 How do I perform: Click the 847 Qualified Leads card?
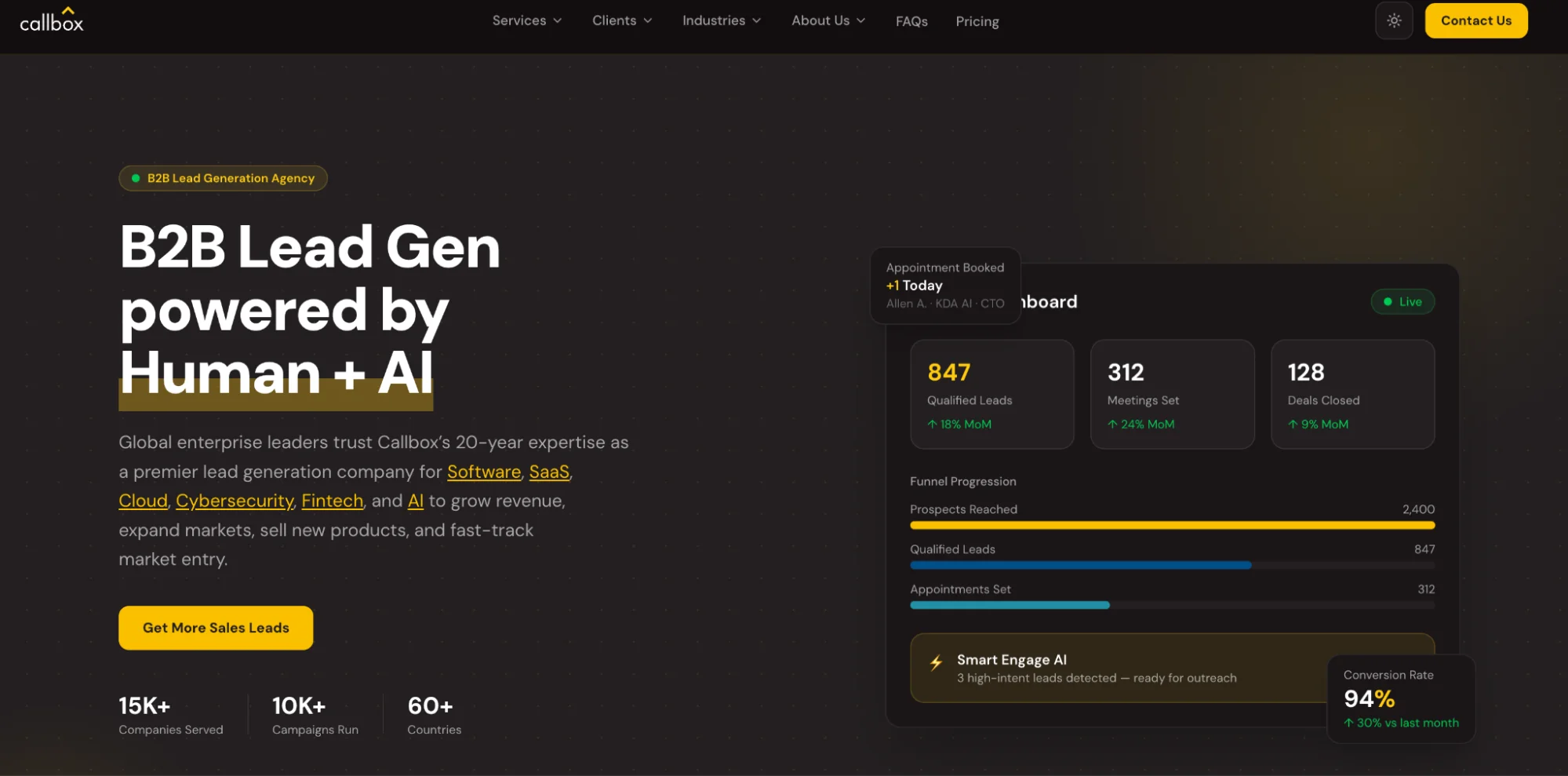(991, 394)
